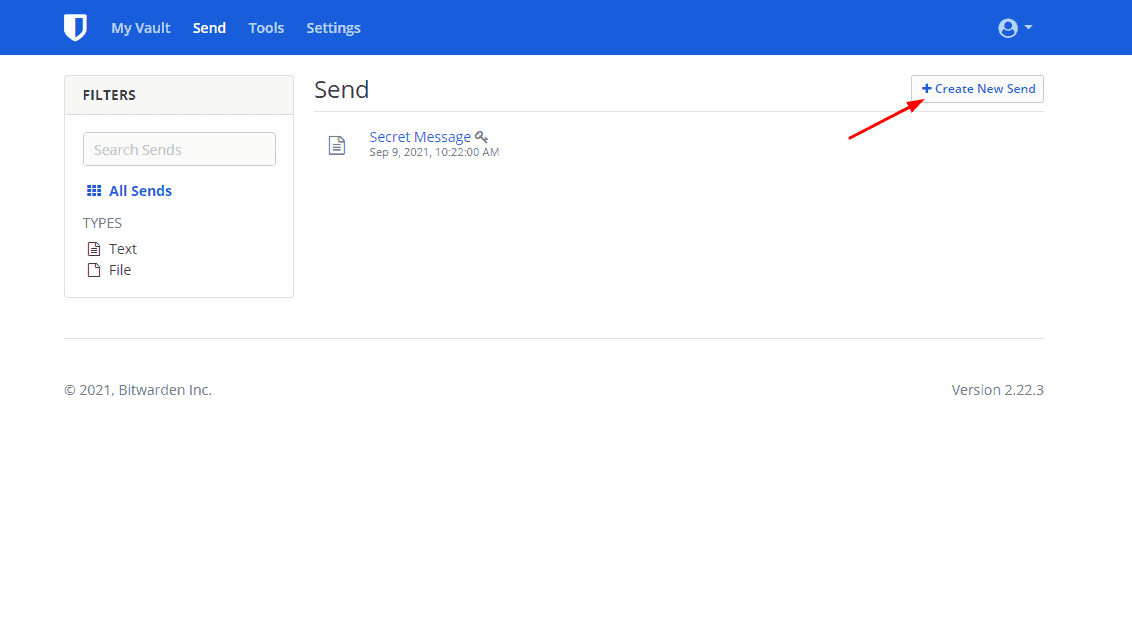Click the Secret Message timestamp
The image size is (1132, 620).
point(434,153)
